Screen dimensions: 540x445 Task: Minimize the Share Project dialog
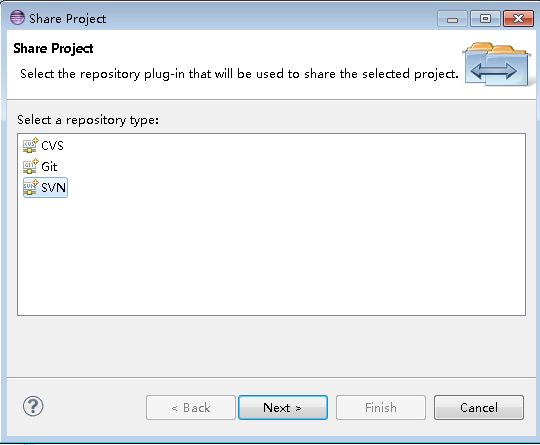[x=452, y=19]
